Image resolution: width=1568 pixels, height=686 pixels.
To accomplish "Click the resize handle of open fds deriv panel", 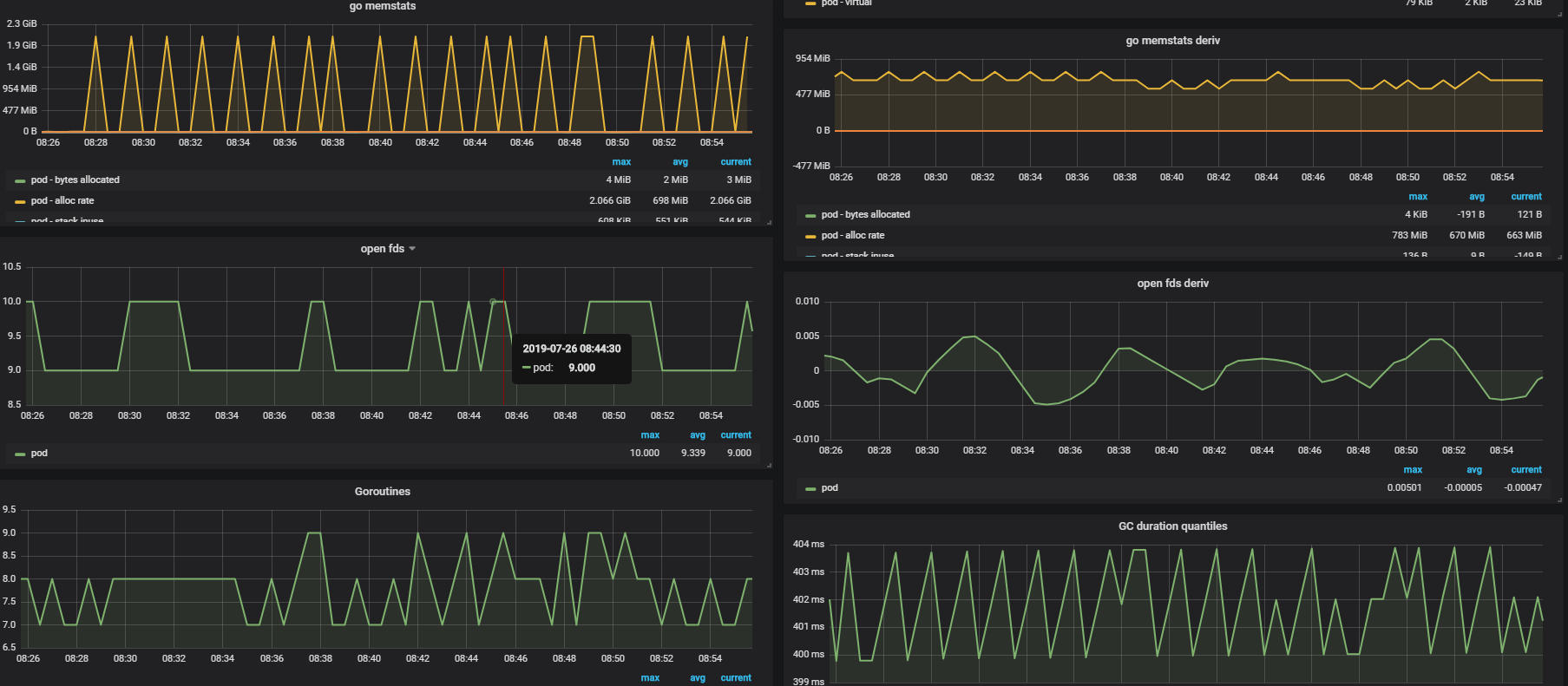I will click(x=1559, y=500).
